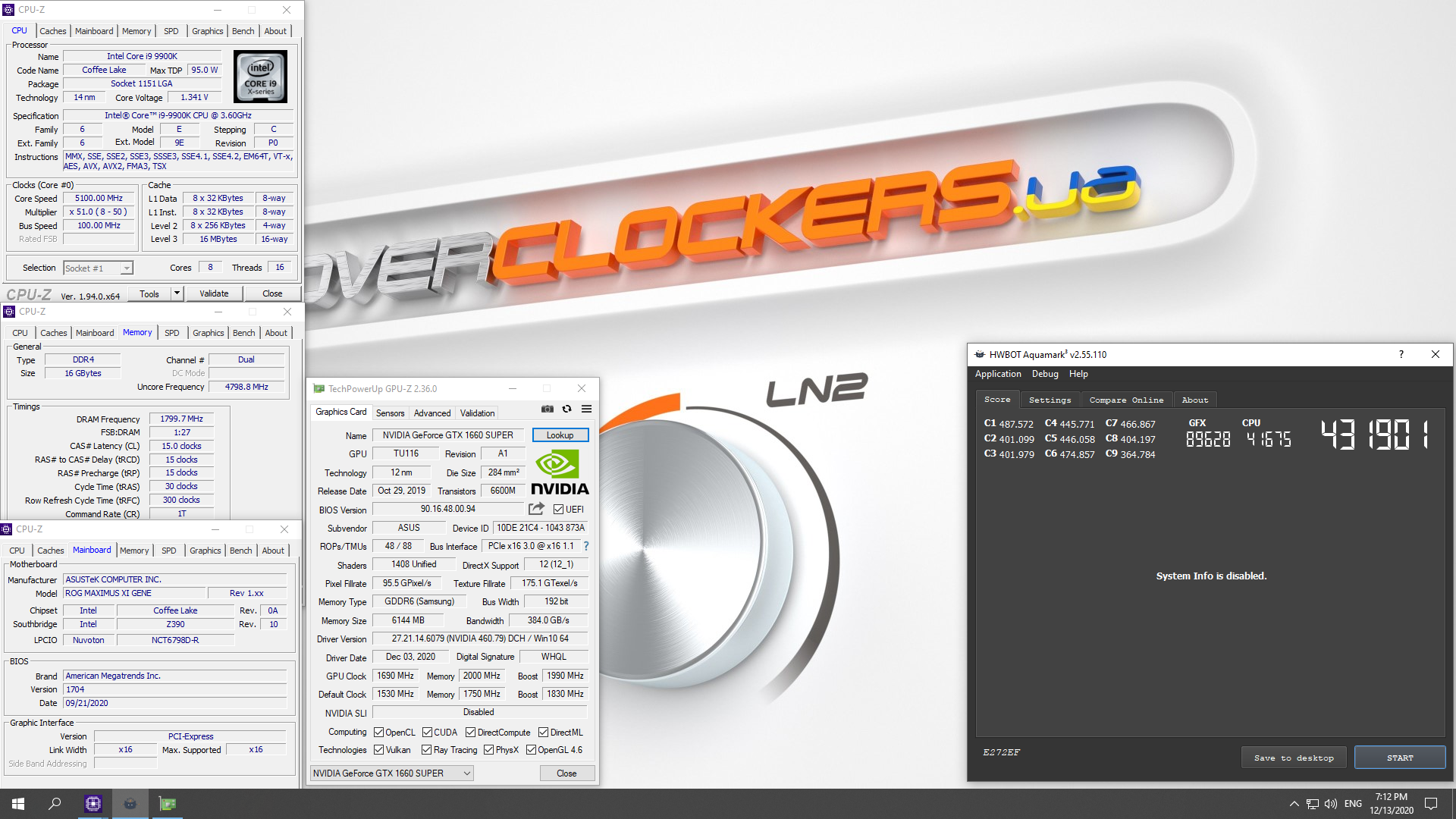
Task: Open Graphics tab in CPU-Z Mainboard window
Action: point(205,551)
